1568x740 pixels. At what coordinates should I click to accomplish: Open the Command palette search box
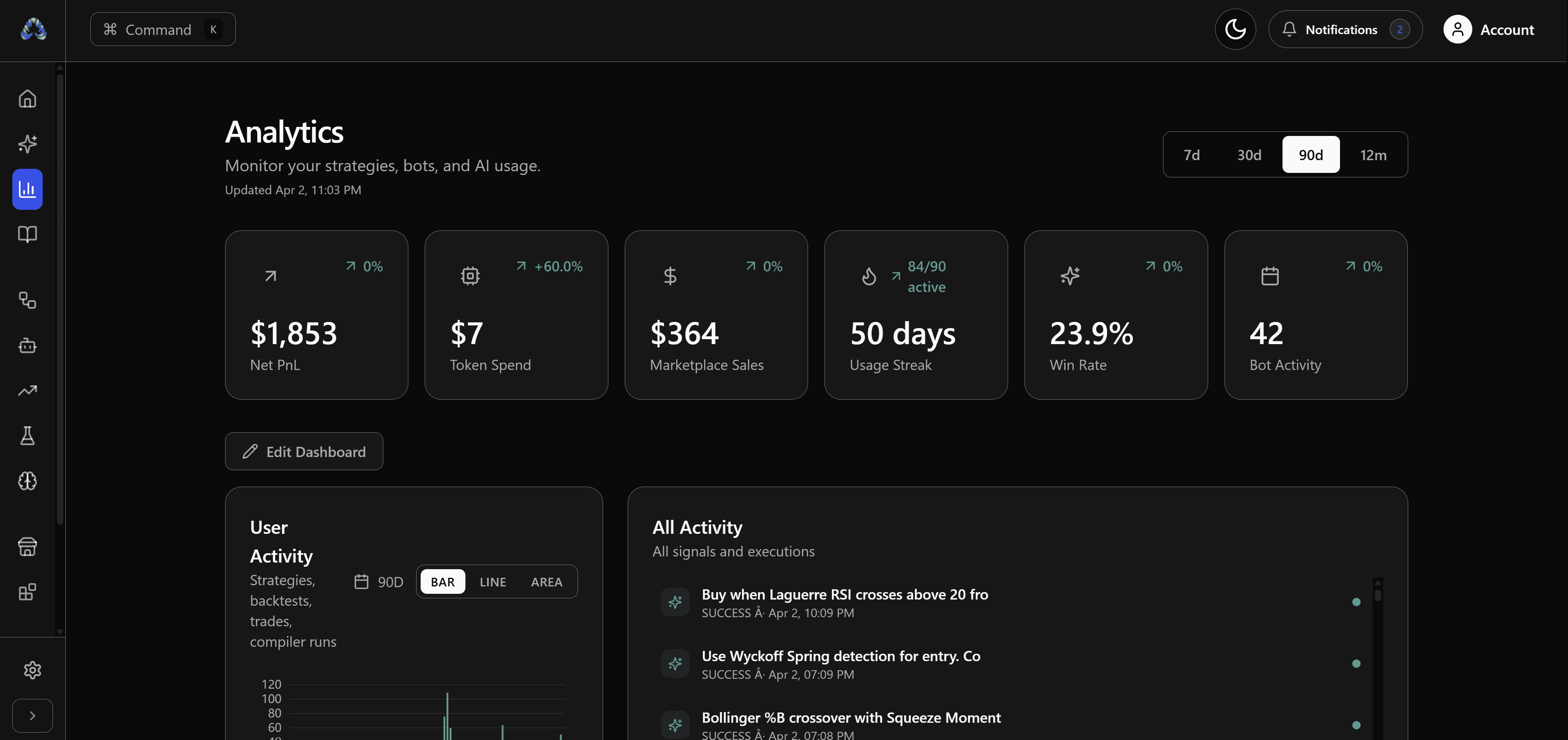tap(163, 29)
